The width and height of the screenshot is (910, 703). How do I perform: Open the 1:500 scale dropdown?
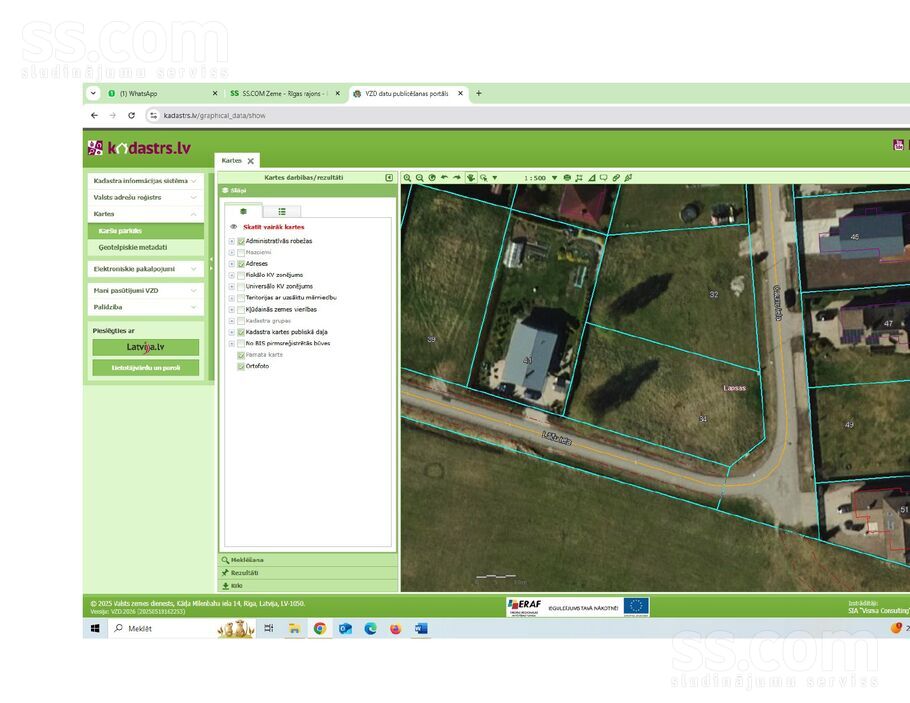coord(553,177)
